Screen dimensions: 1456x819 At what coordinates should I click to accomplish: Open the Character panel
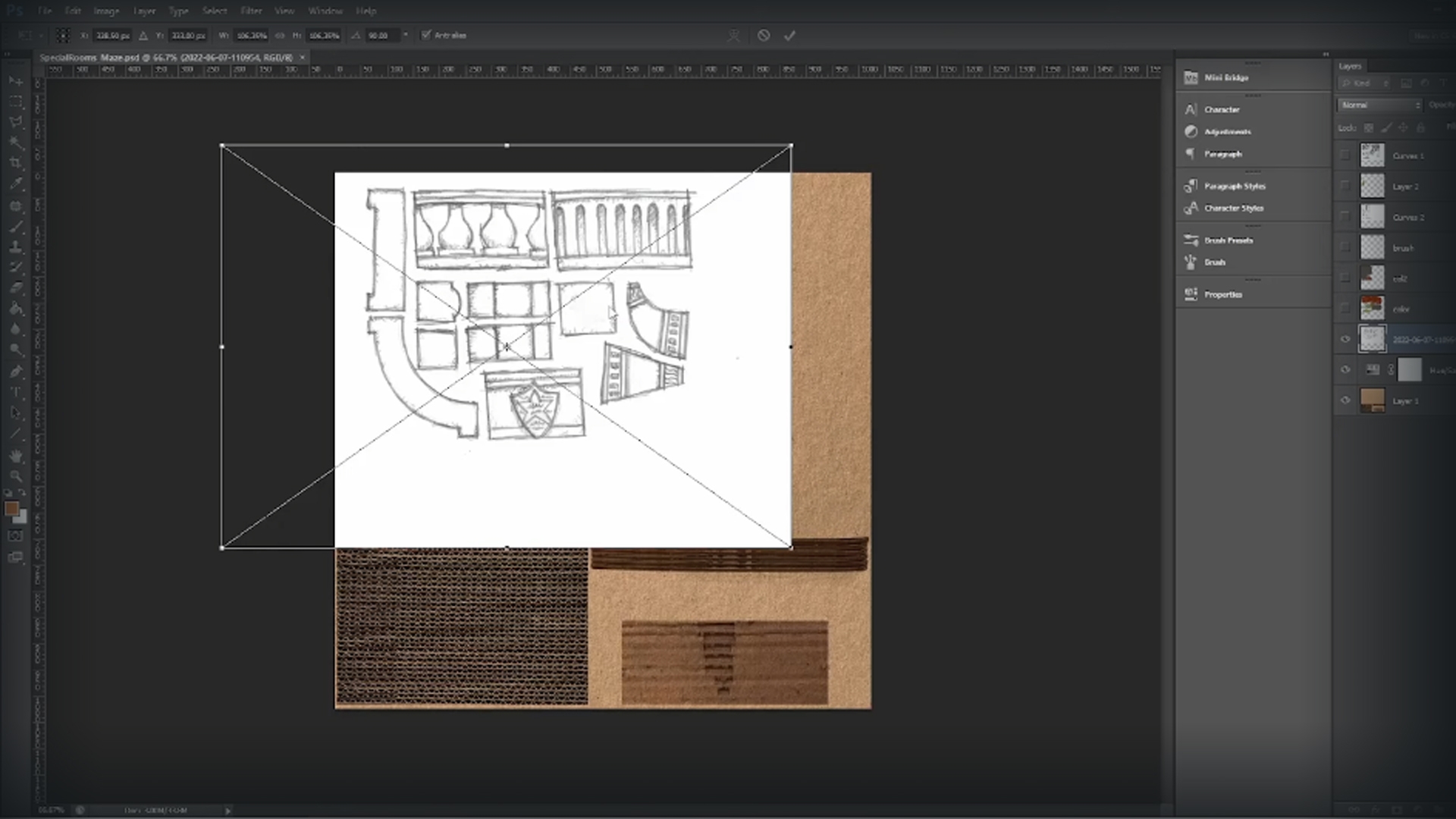pyautogui.click(x=1223, y=109)
